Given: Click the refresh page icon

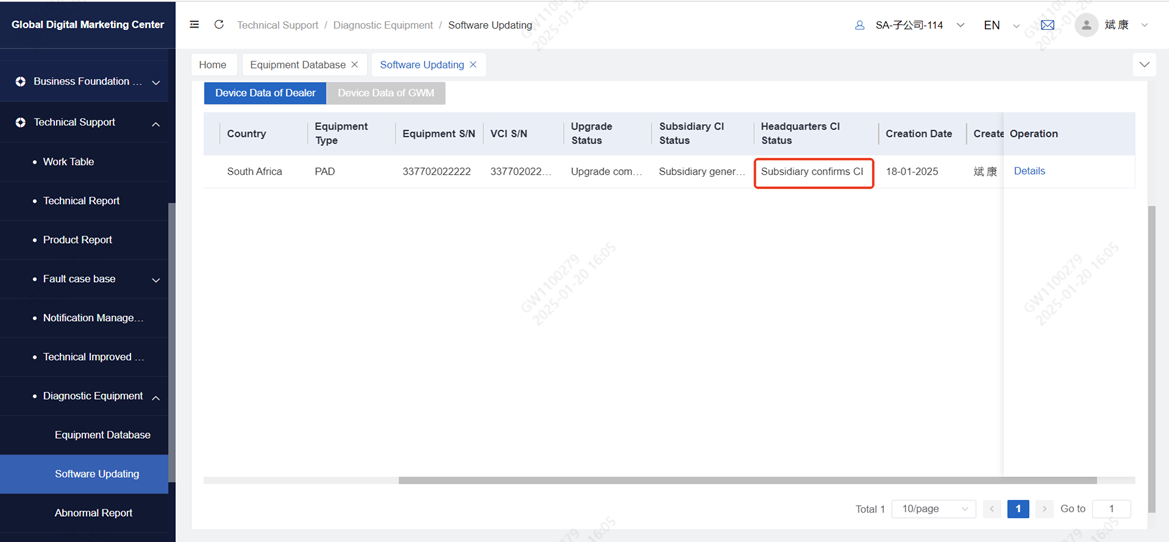Looking at the screenshot, I should (x=219, y=25).
